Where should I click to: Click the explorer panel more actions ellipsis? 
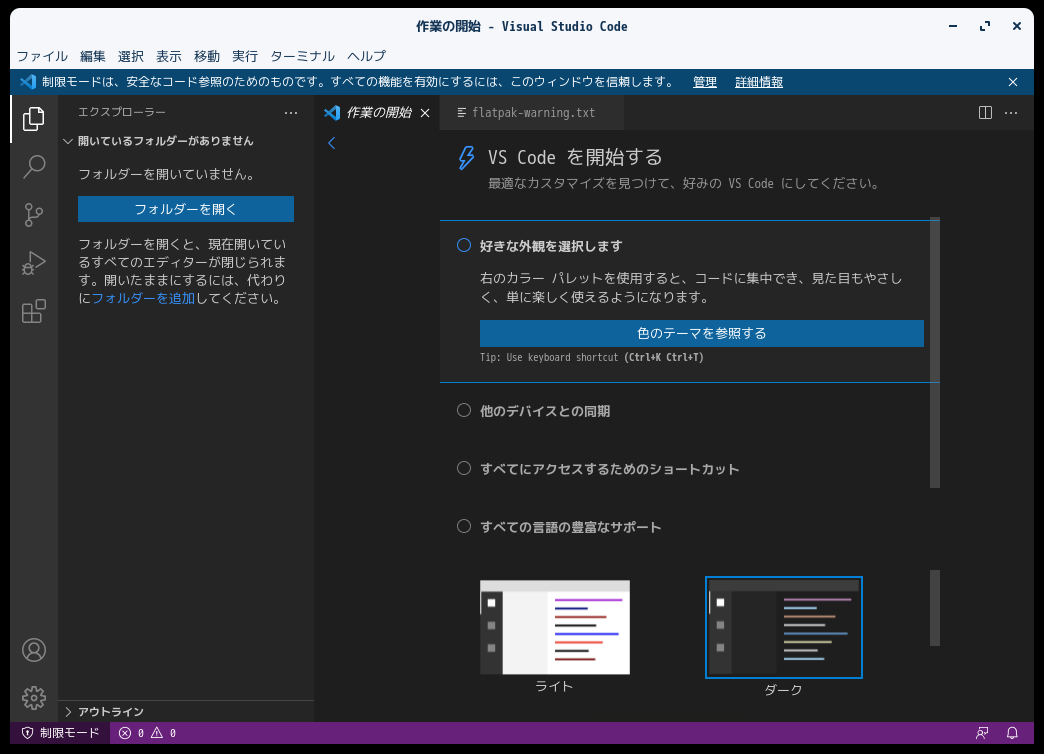point(291,113)
